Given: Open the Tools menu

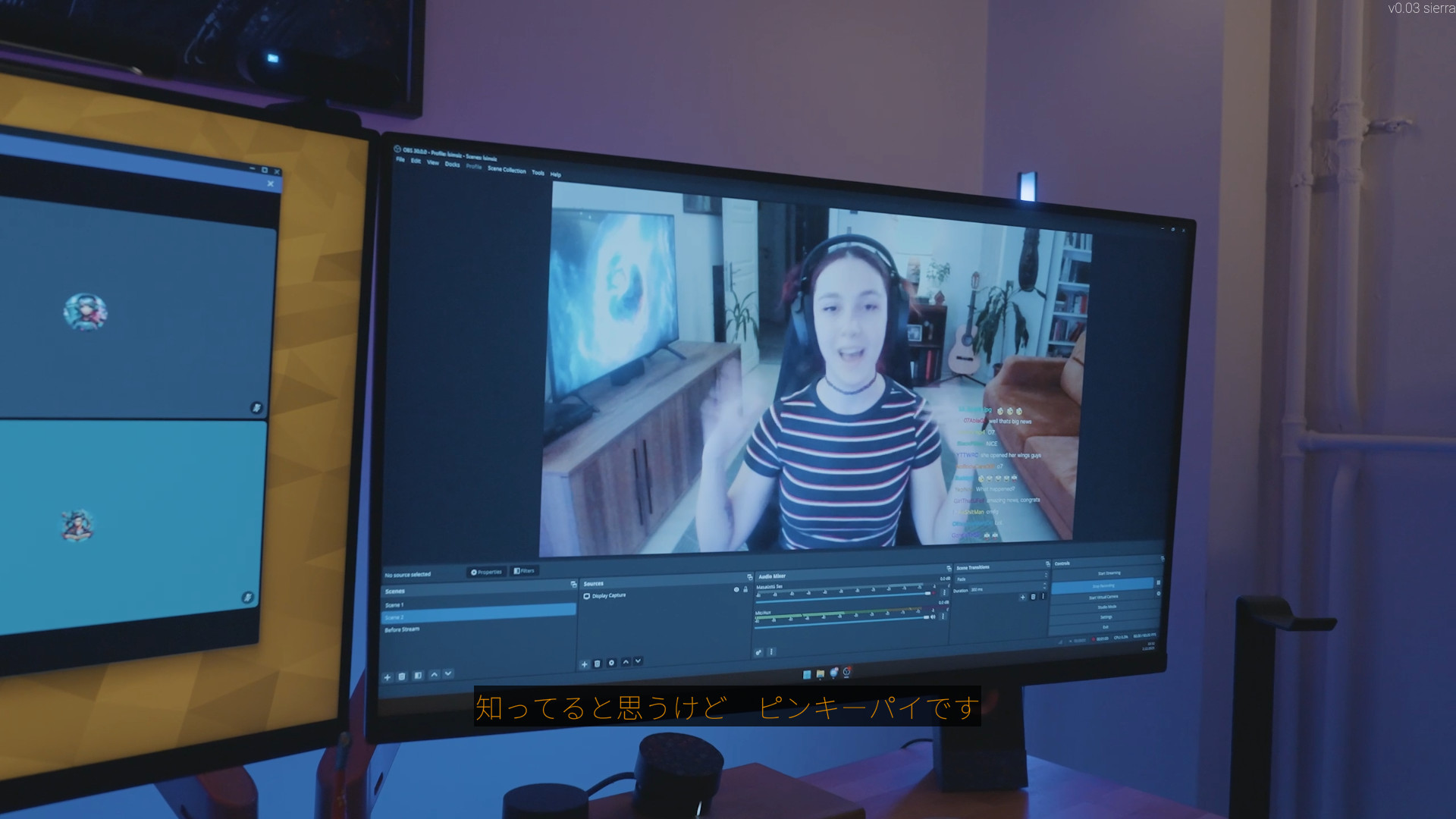Looking at the screenshot, I should point(538,173).
